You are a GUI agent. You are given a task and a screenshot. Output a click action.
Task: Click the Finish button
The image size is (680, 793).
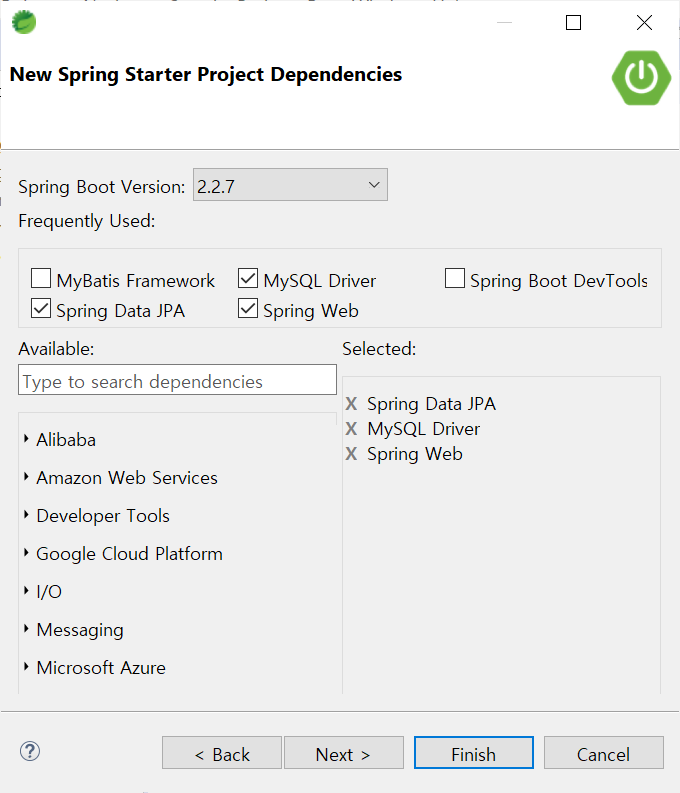click(x=474, y=753)
